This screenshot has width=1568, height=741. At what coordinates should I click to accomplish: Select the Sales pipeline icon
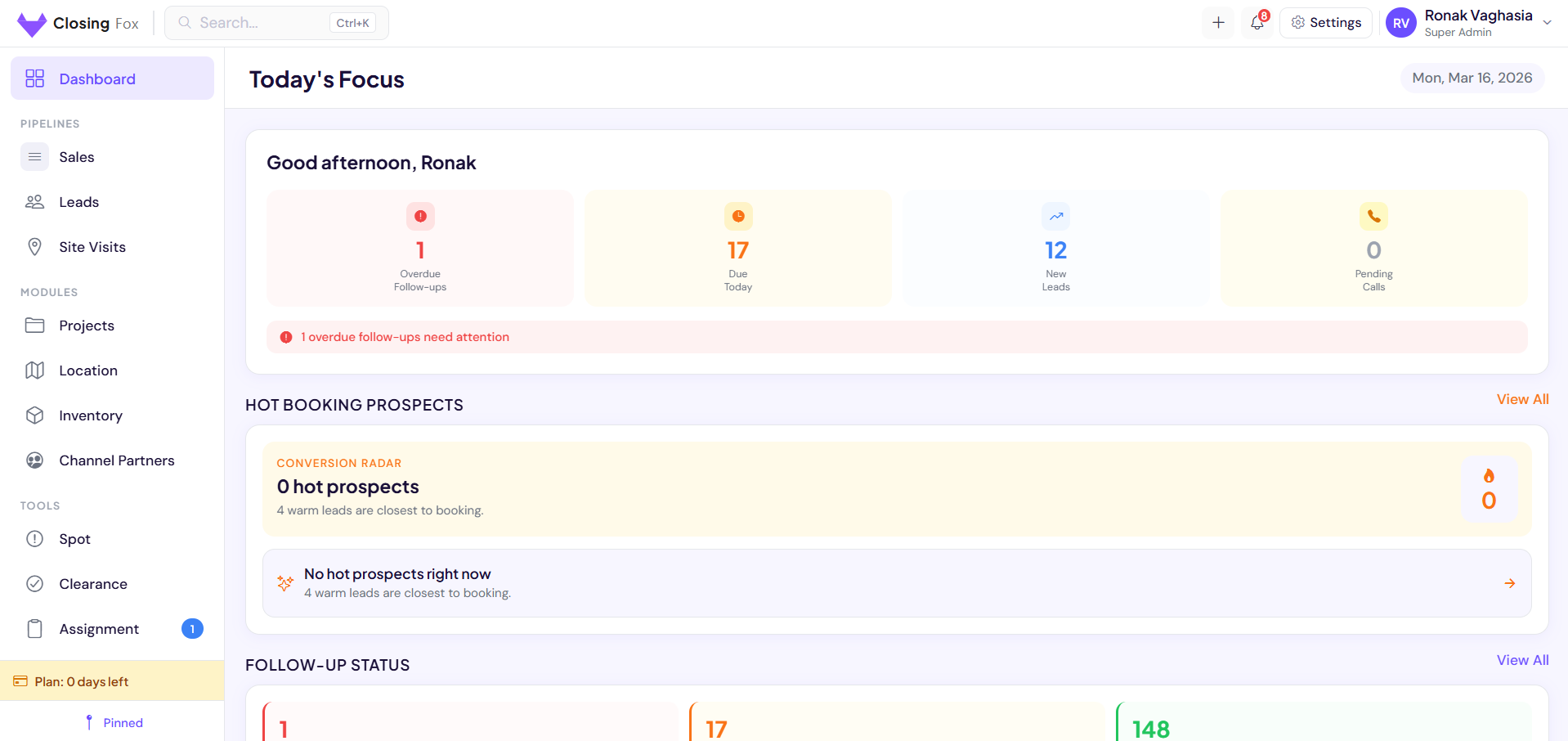point(34,156)
